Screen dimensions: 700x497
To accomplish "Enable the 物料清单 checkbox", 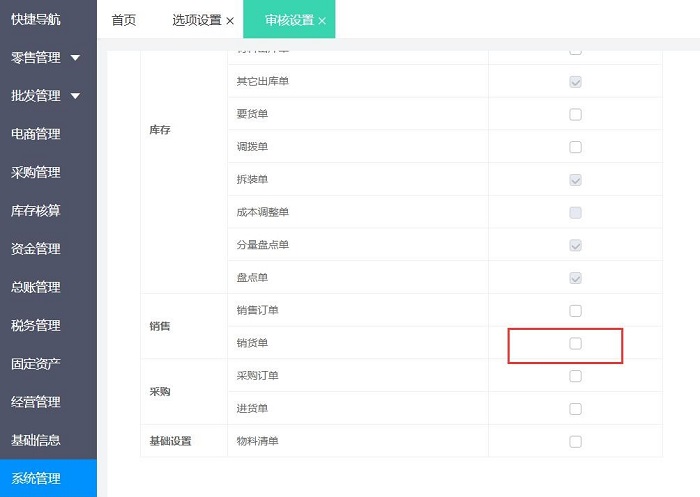I will (x=575, y=441).
